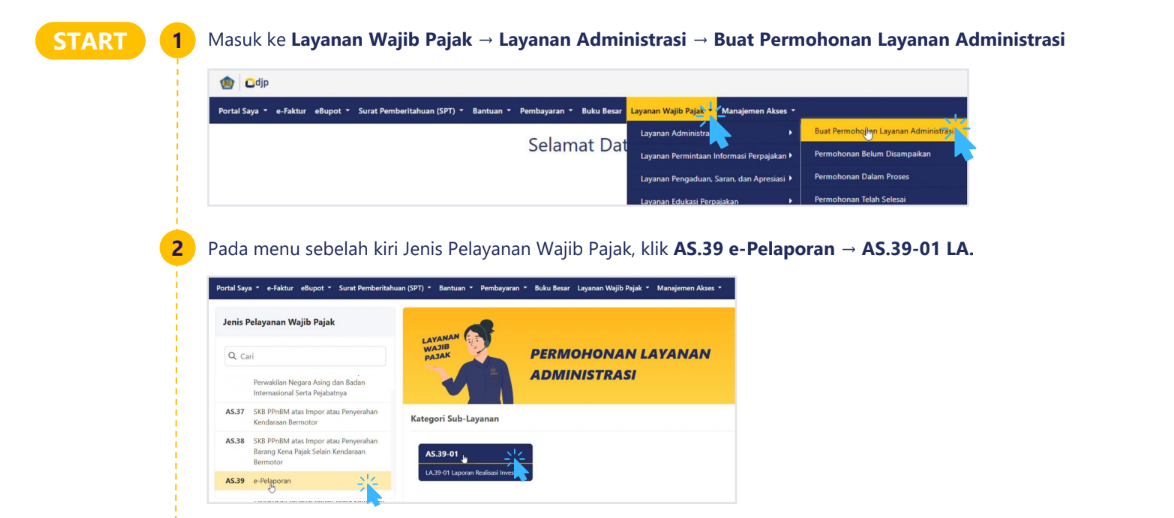The height and width of the screenshot is (518, 1174).
Task: Click Jenis Pelayanan Wajib Pajak panel header
Action: [305, 322]
